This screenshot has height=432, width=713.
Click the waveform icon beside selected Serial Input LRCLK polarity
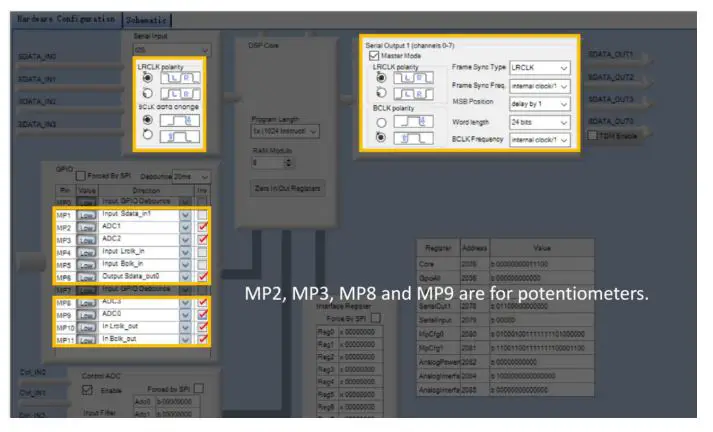[180, 78]
